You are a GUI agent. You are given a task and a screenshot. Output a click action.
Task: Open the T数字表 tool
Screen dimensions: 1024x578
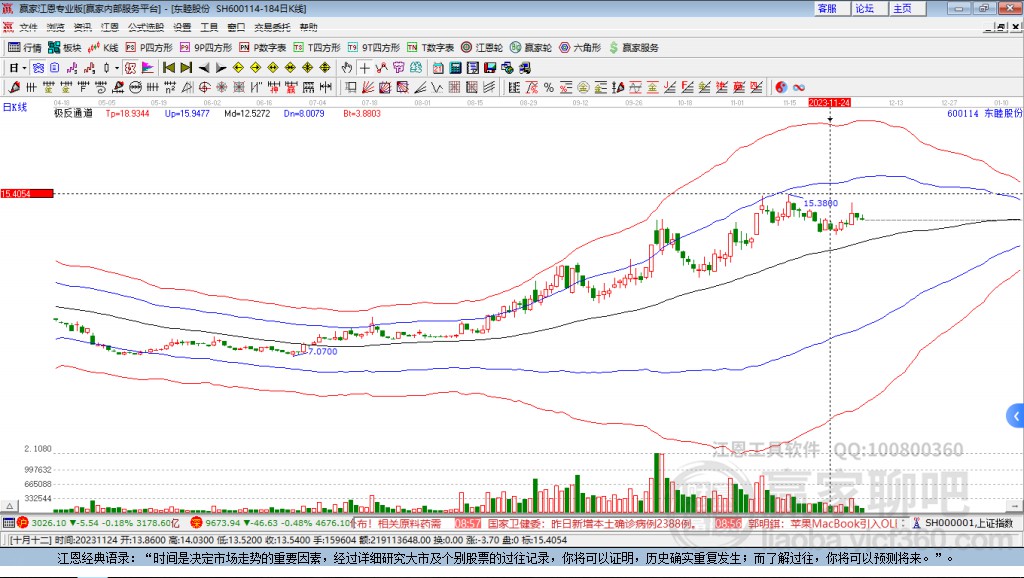click(430, 48)
